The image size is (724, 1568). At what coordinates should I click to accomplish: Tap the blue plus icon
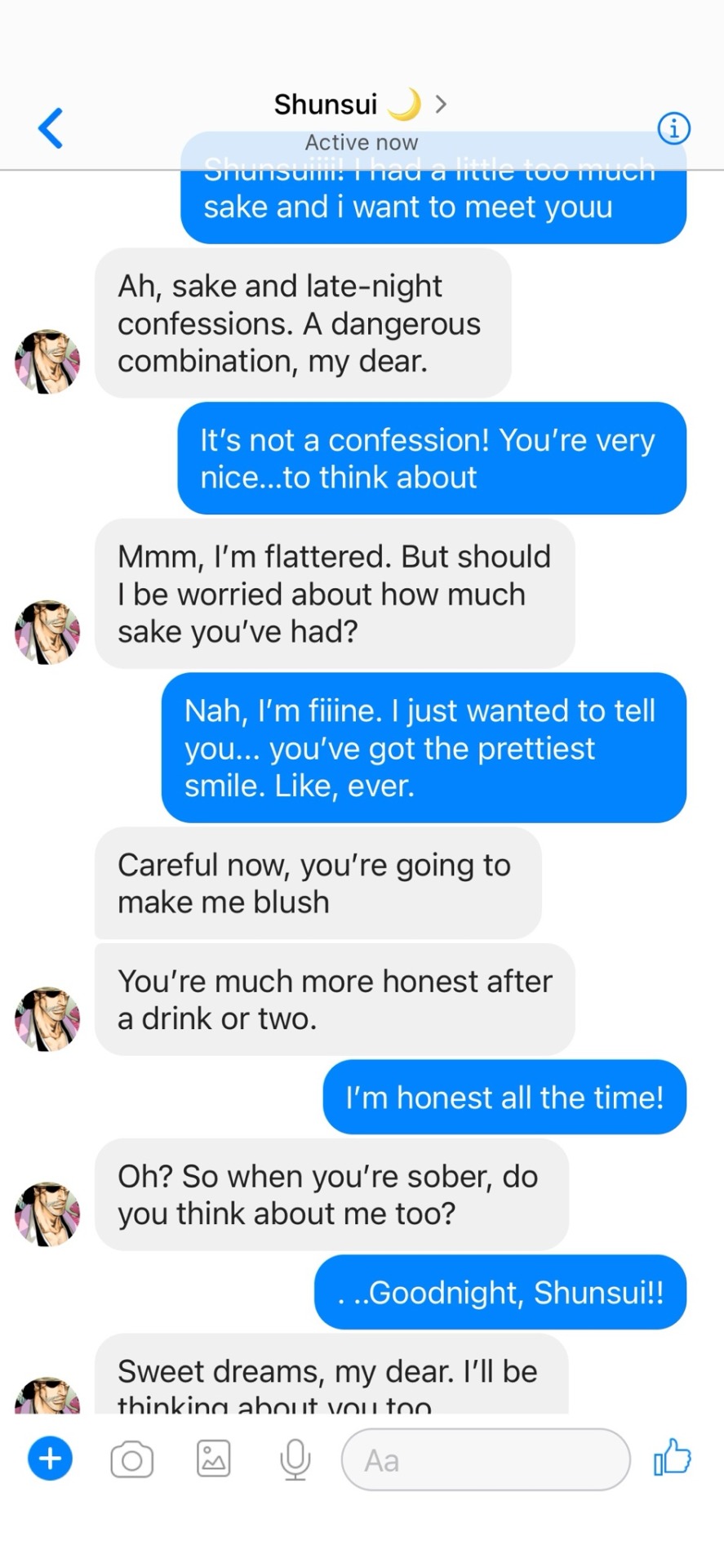coord(51,1459)
